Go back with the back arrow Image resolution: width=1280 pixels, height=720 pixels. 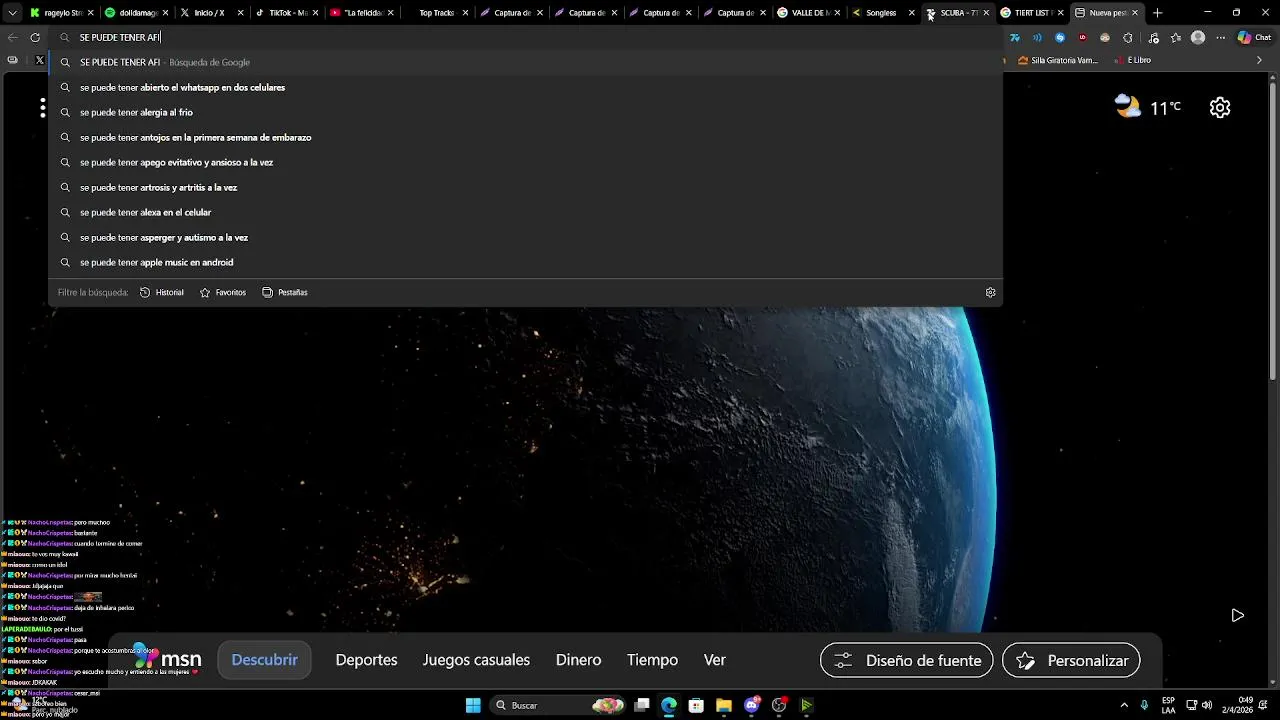point(12,37)
